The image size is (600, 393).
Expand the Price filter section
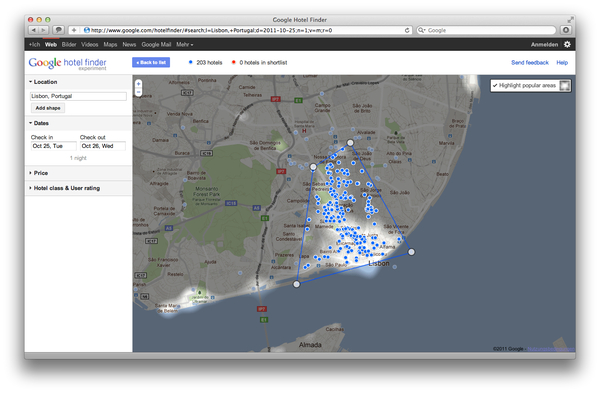pyautogui.click(x=38, y=173)
